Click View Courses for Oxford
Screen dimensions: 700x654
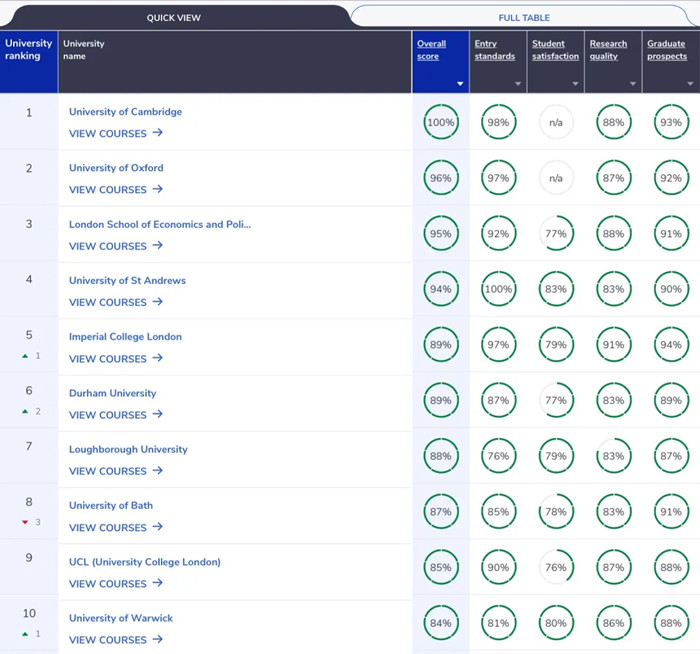[x=116, y=190]
